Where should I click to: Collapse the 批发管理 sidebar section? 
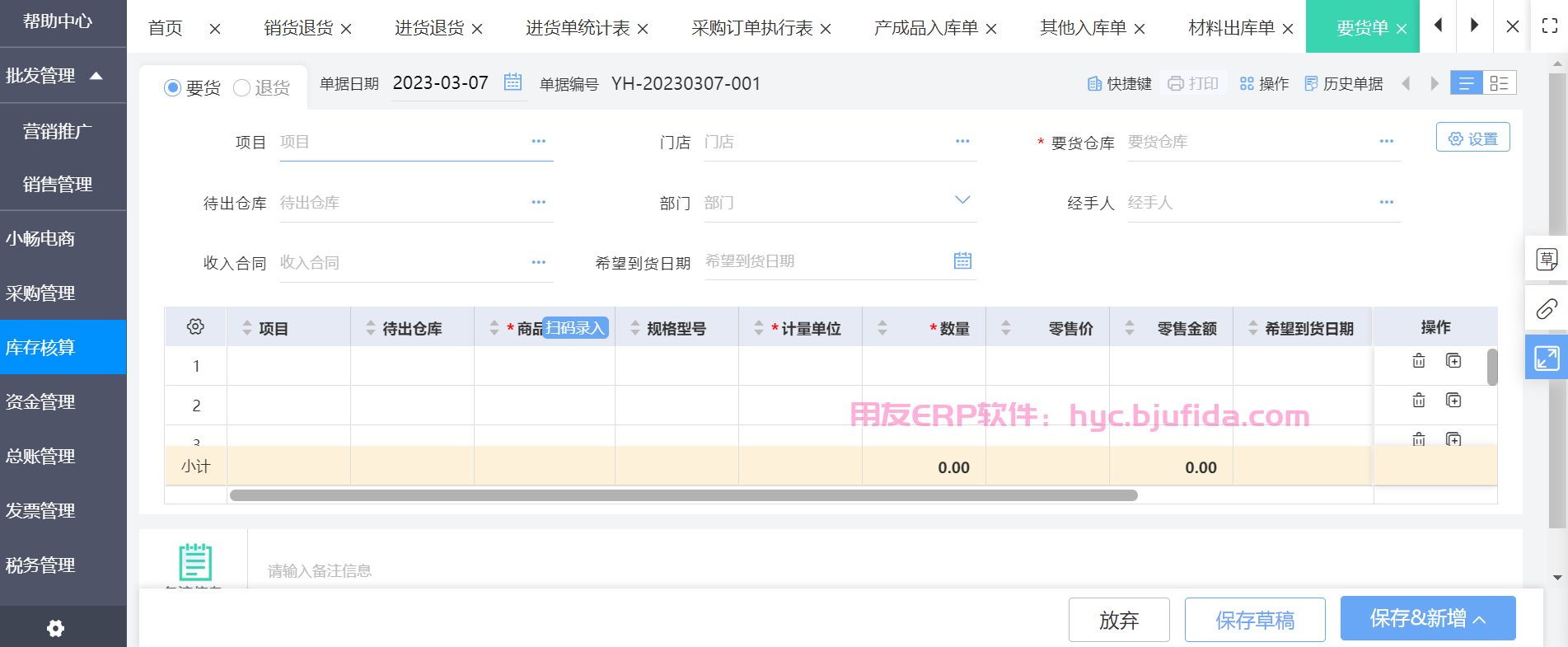[96, 76]
